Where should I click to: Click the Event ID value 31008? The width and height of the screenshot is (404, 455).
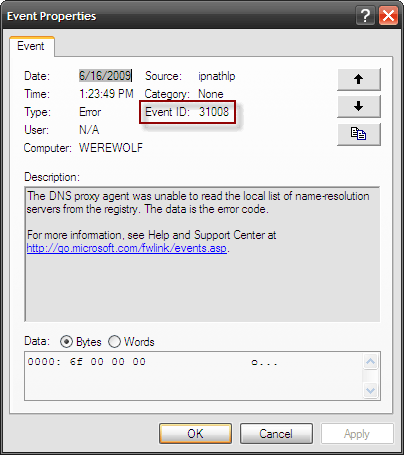(214, 112)
